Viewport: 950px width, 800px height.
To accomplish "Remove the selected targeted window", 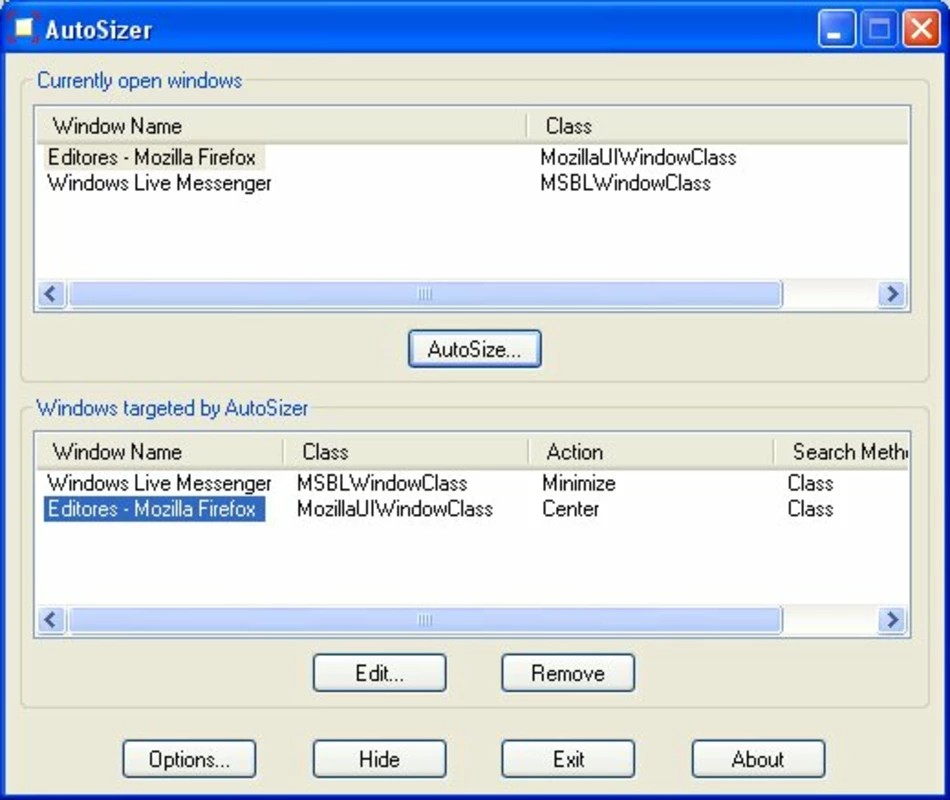I will click(x=568, y=673).
